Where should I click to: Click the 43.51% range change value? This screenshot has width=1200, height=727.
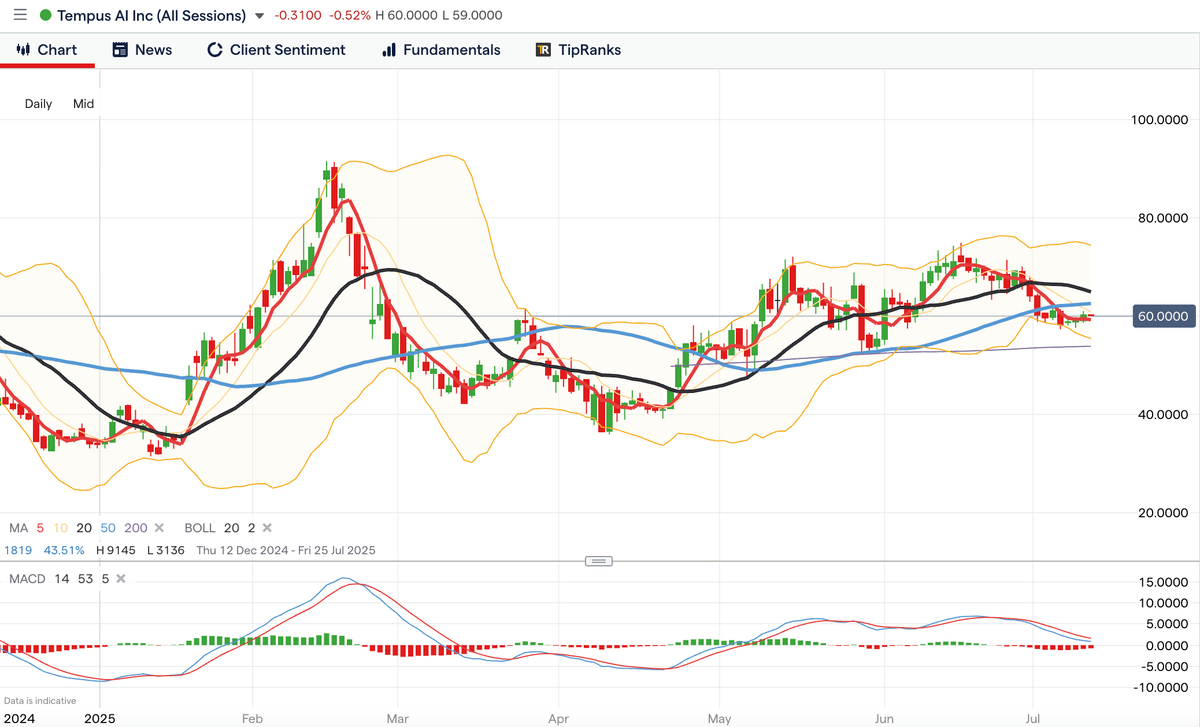point(63,550)
